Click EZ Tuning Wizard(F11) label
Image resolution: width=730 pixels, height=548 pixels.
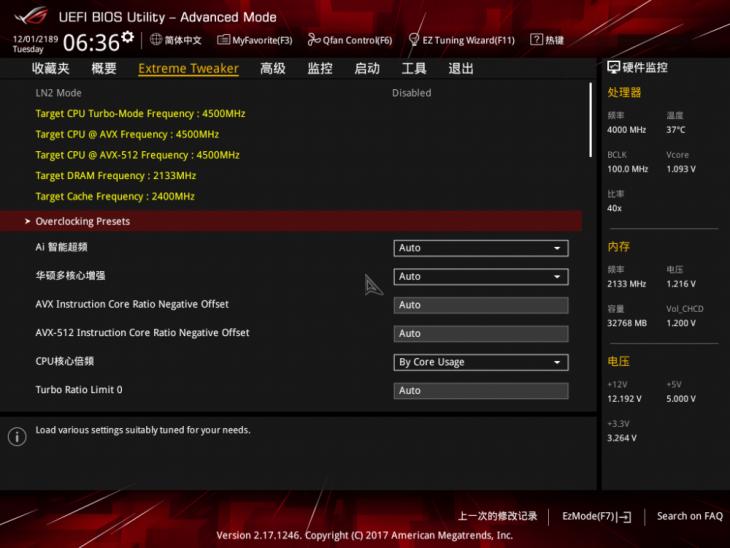click(x=468, y=41)
